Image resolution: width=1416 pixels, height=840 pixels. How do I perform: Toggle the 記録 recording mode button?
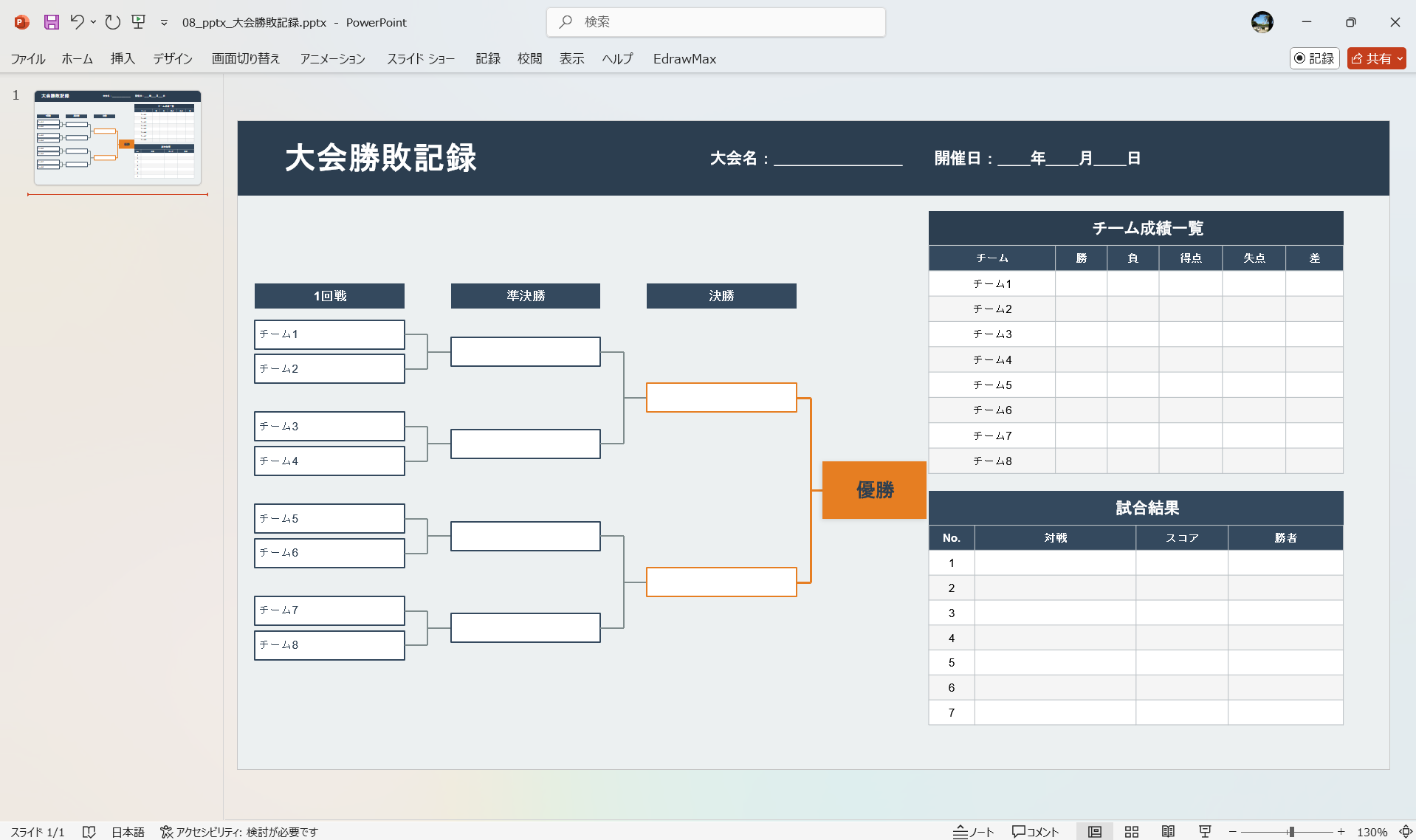point(1314,58)
